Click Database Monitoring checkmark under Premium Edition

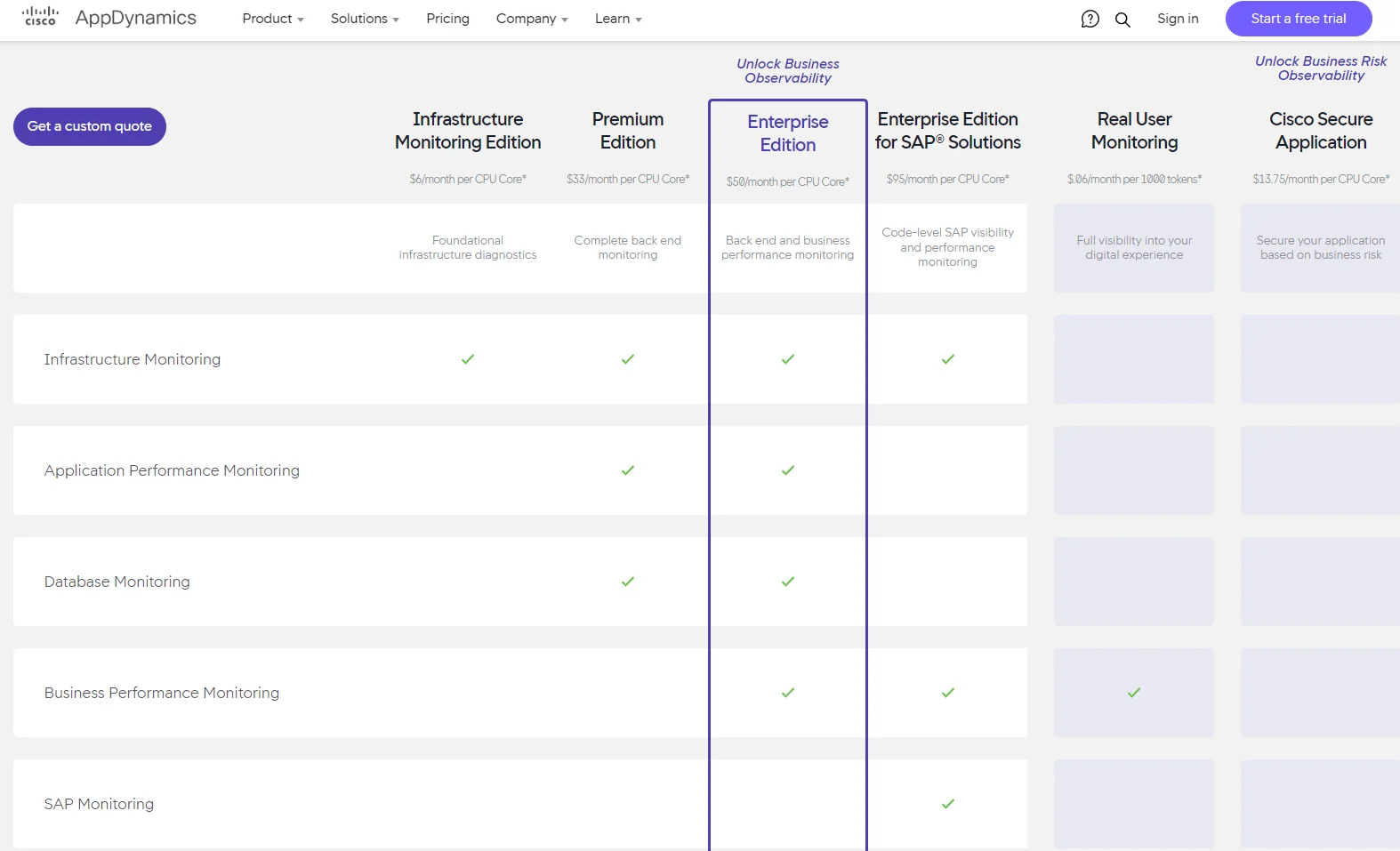pyautogui.click(x=628, y=582)
